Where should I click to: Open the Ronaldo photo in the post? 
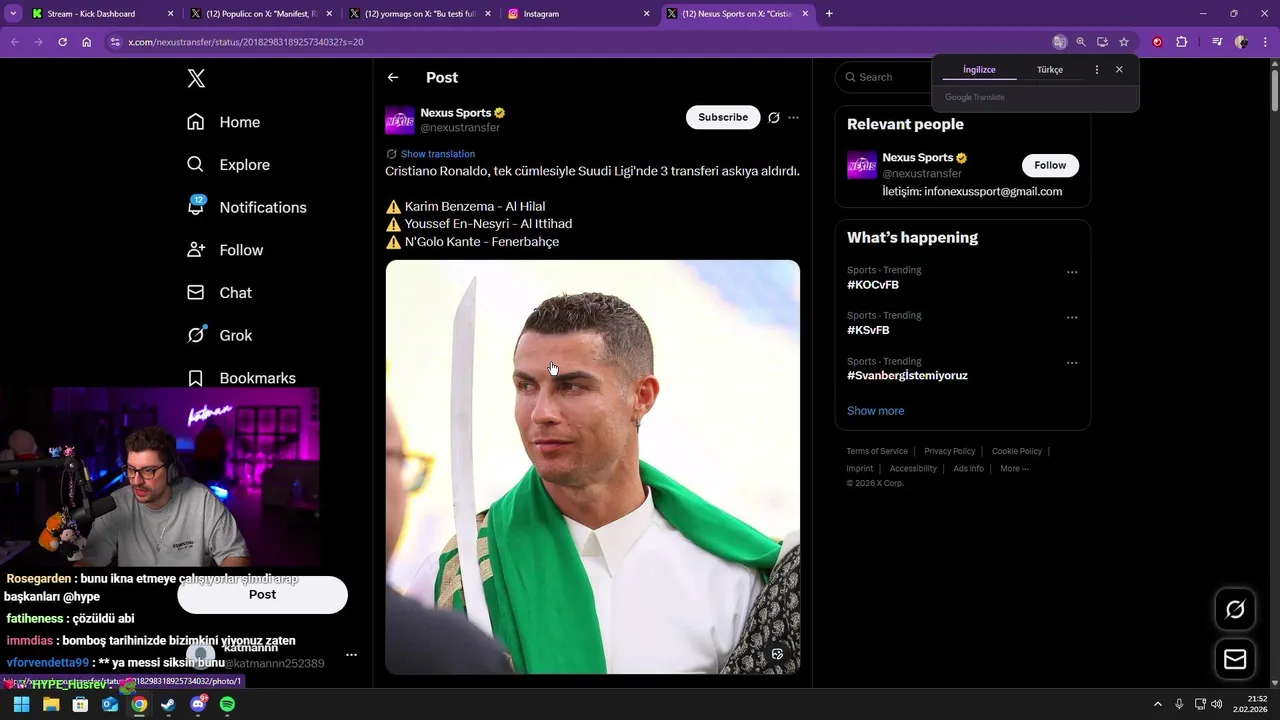click(593, 467)
